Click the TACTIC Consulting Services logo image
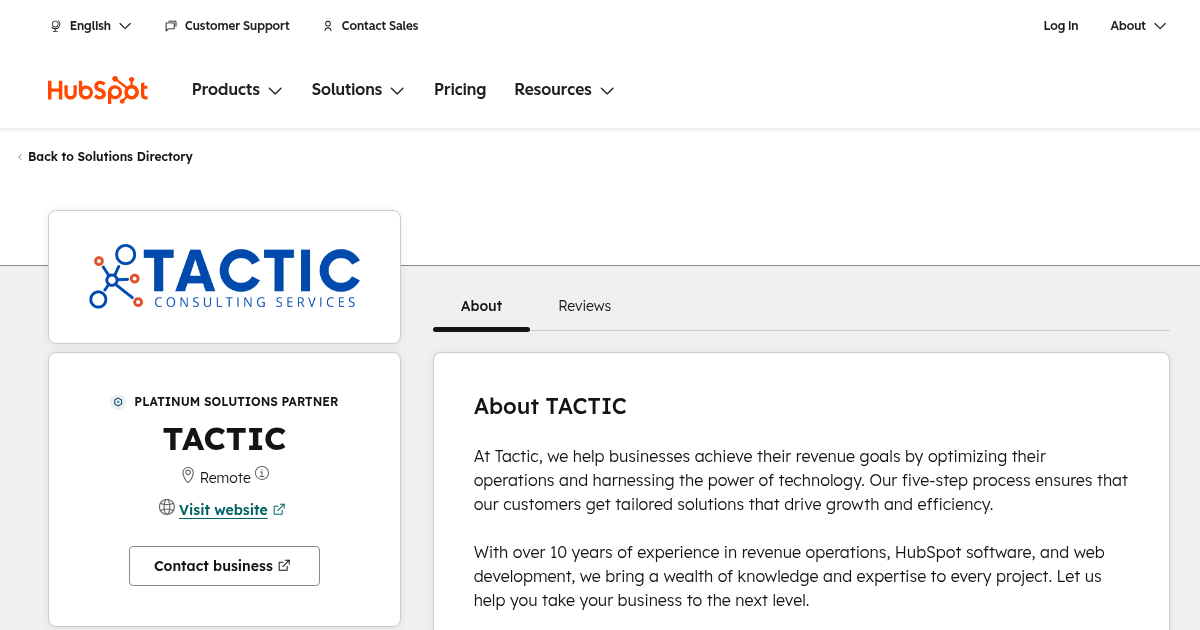This screenshot has height=630, width=1200. [225, 277]
